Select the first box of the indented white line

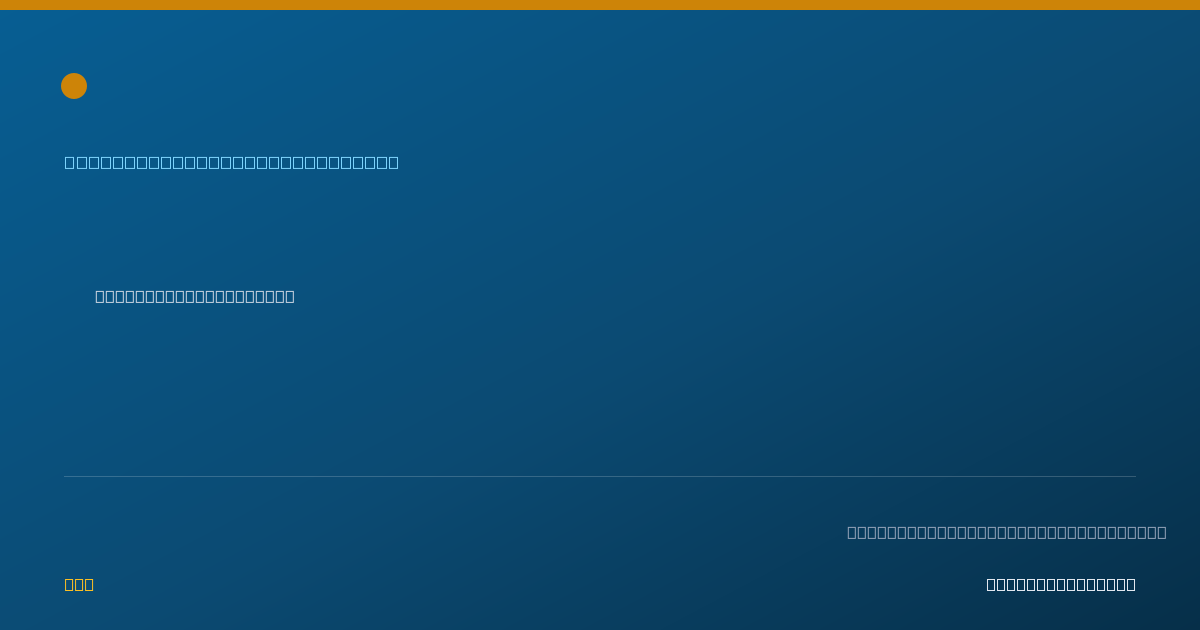coord(100,296)
